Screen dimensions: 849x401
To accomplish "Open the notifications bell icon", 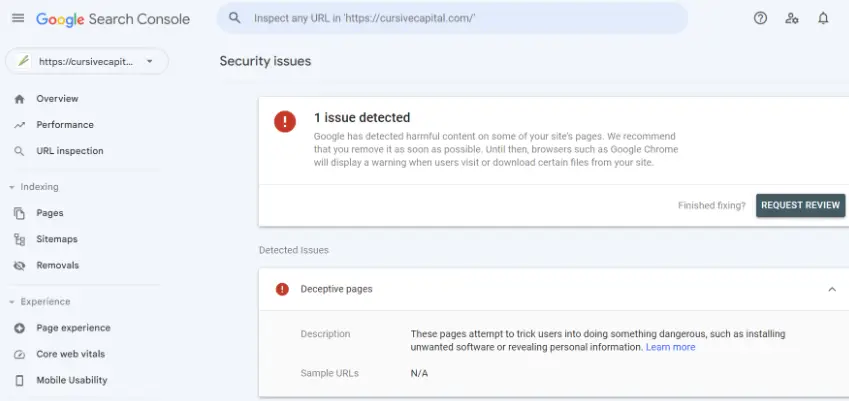I will [x=823, y=18].
